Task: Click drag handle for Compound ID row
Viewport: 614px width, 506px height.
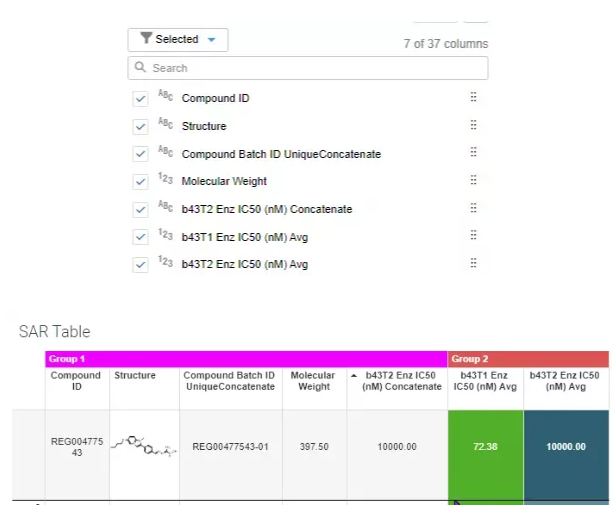Action: point(473,98)
